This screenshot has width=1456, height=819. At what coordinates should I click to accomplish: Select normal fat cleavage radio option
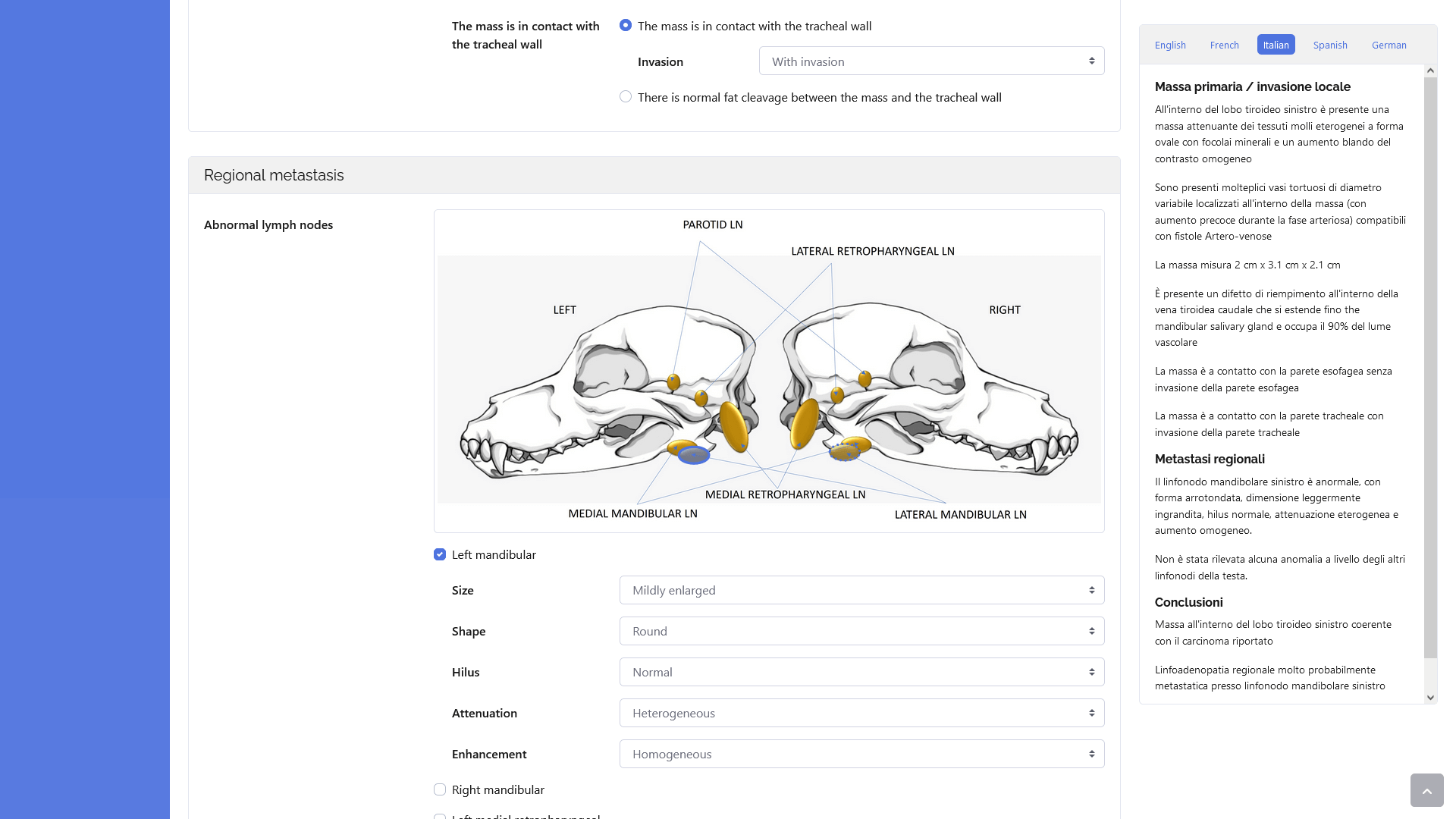[x=626, y=96]
